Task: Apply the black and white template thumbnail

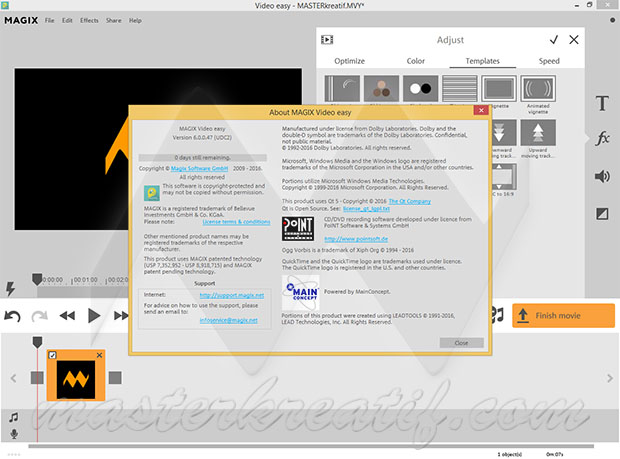Action: (420, 89)
